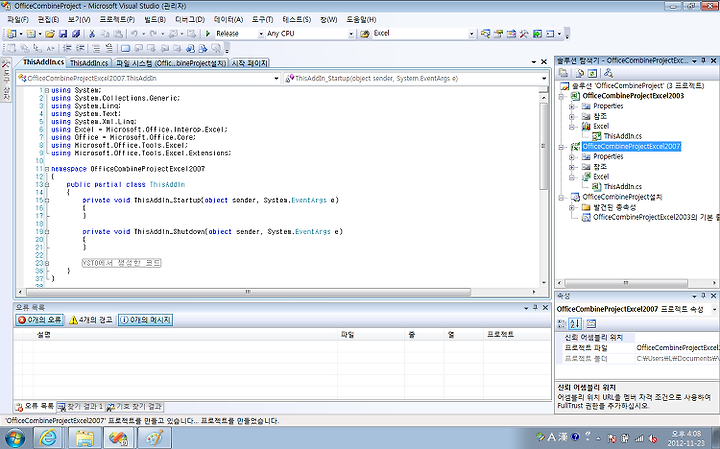Switch Properties panel to Alphabetical view
Image resolution: width=720 pixels, height=449 pixels.
click(x=575, y=324)
